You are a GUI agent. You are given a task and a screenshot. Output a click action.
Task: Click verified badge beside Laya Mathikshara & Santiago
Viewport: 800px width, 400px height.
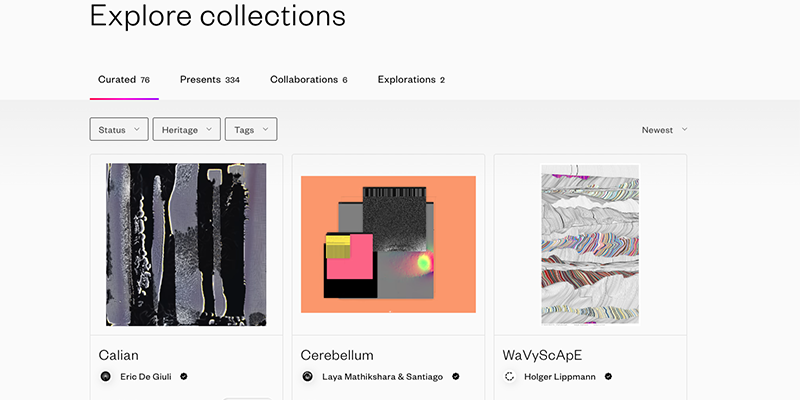(x=456, y=377)
